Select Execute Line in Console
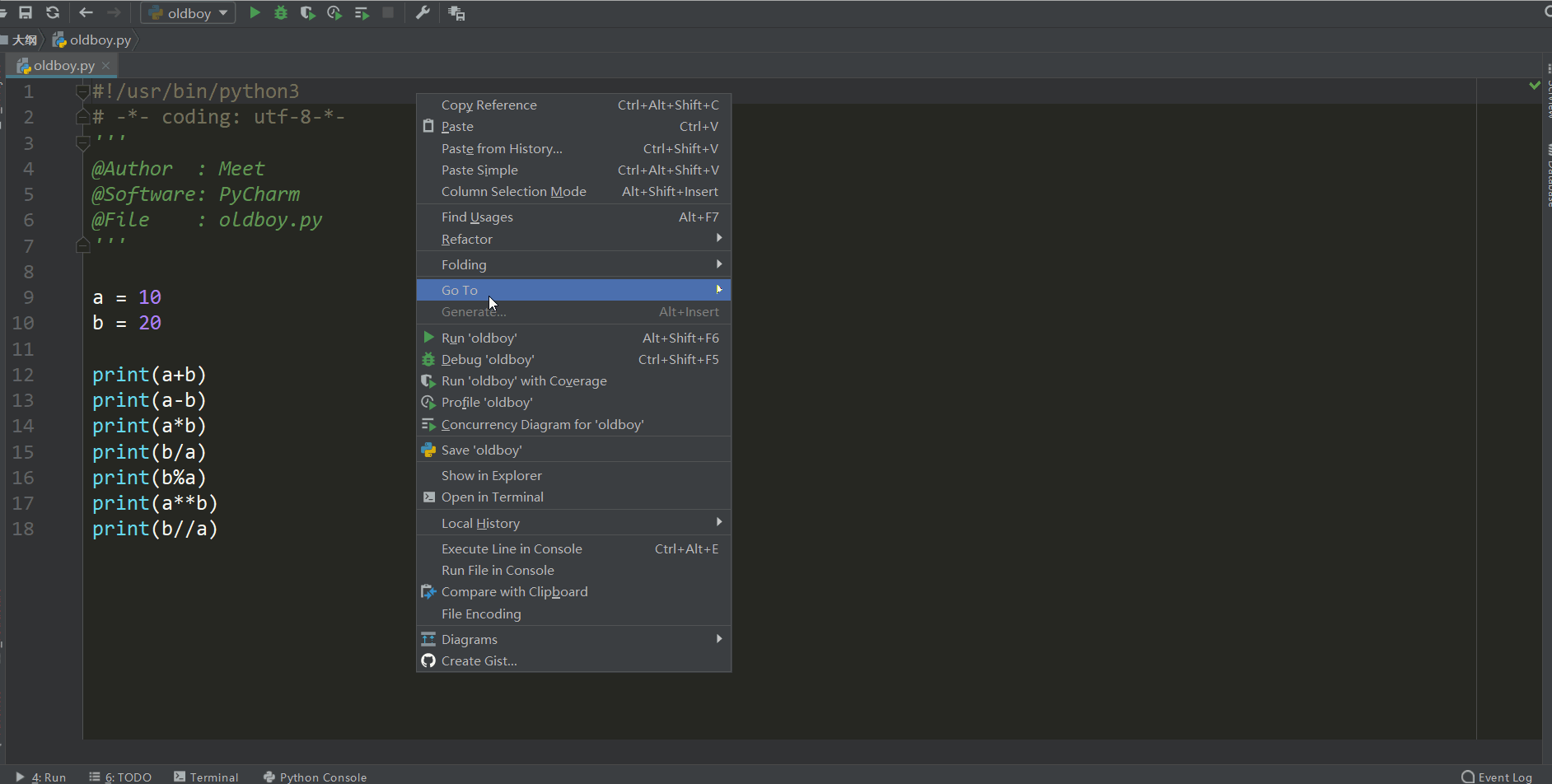 click(x=573, y=548)
